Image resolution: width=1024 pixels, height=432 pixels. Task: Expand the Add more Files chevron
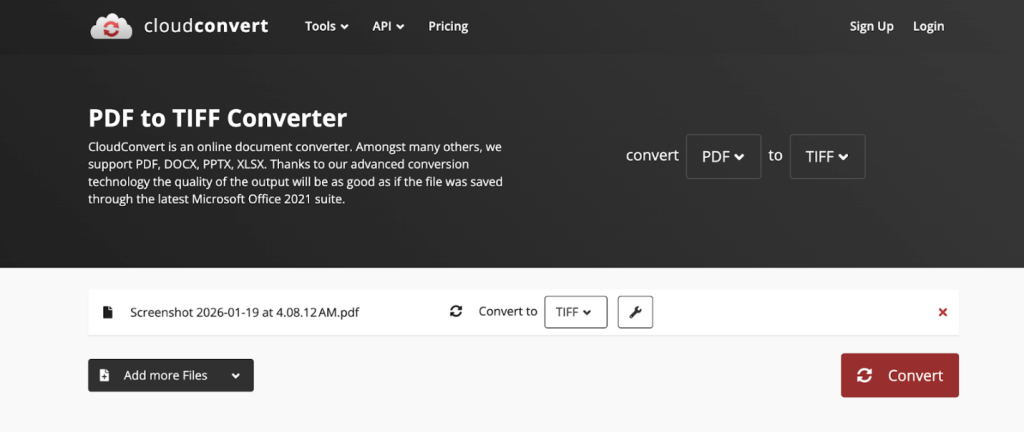236,376
